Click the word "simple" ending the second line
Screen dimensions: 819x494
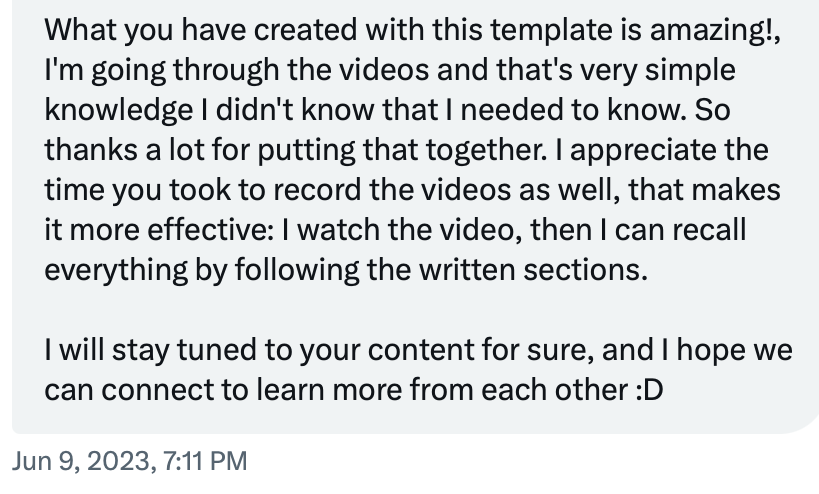coord(690,70)
